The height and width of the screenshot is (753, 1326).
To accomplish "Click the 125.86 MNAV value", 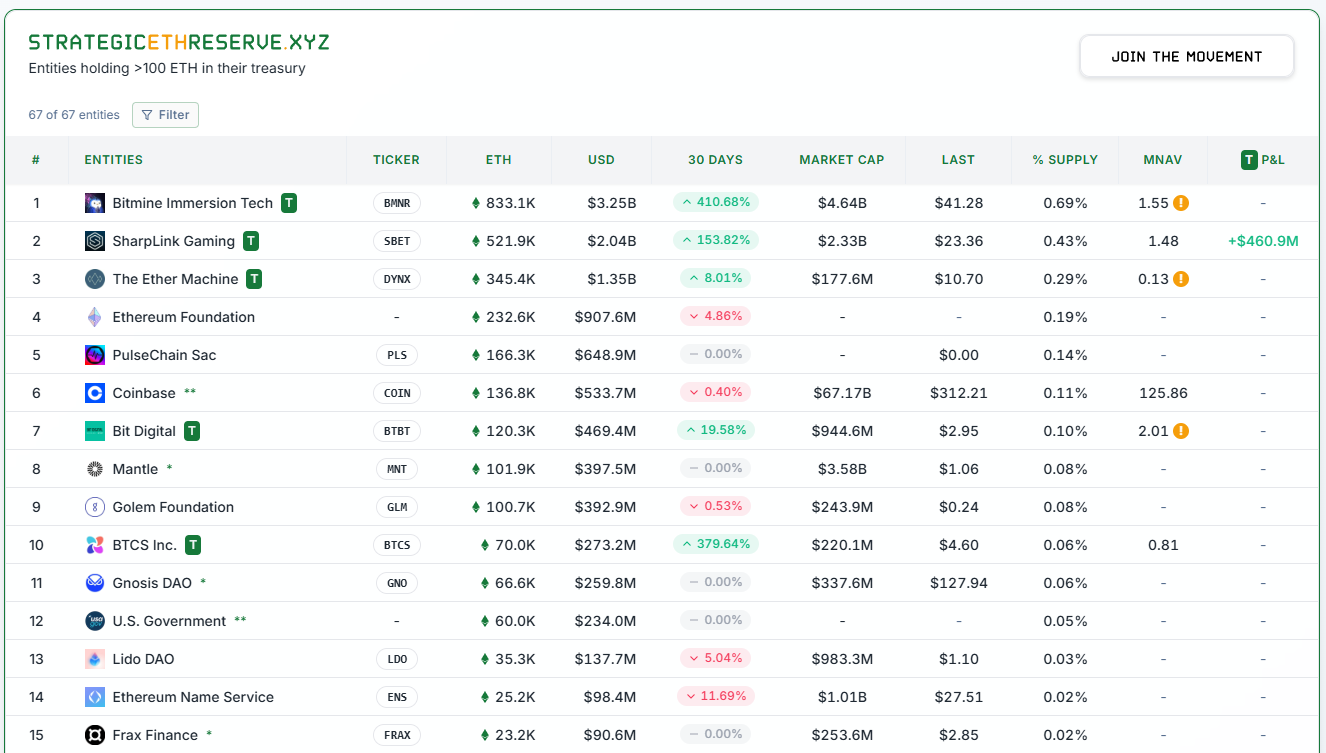I will [x=1163, y=393].
